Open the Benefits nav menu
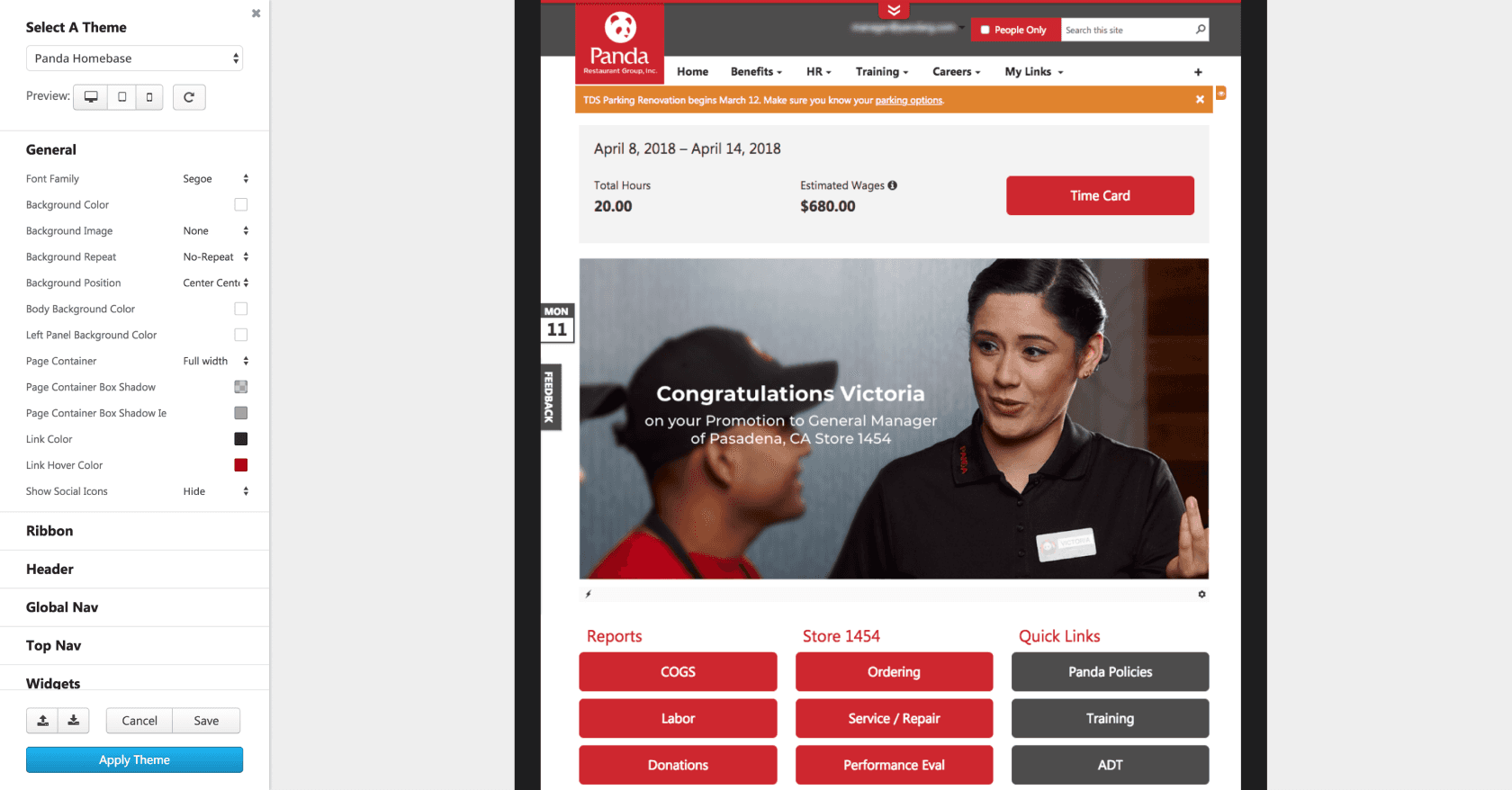This screenshot has height=790, width=1512. pyautogui.click(x=756, y=72)
